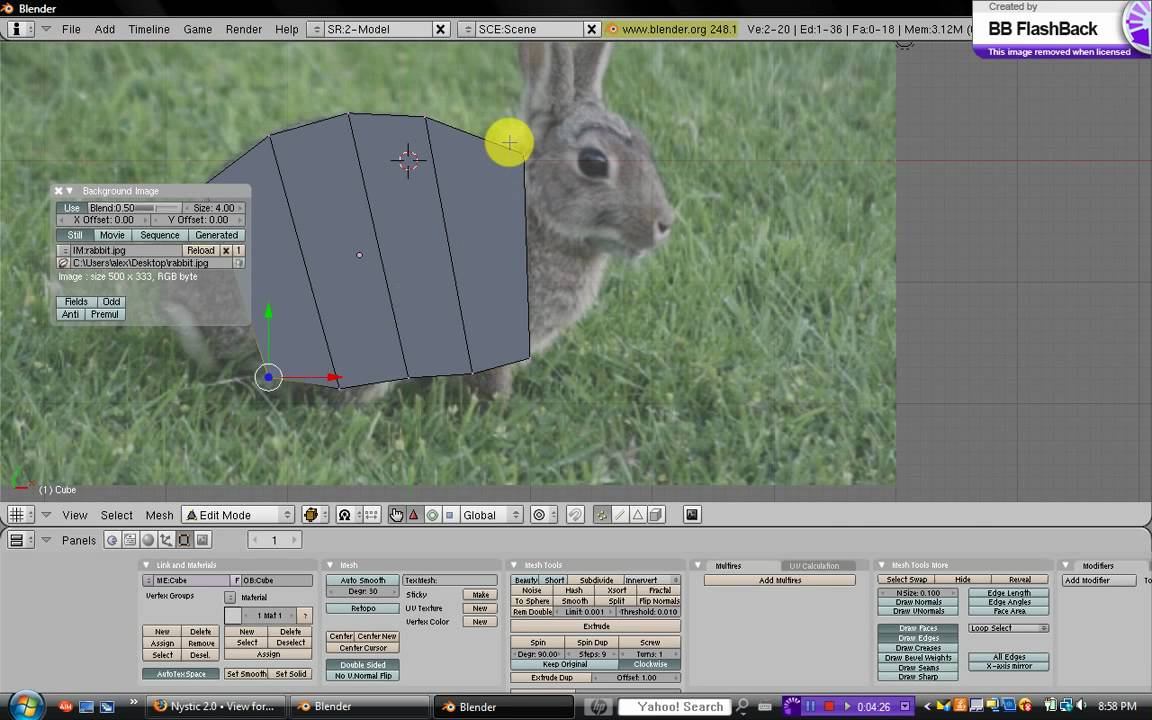Click the render this window icon
This screenshot has width=1152, height=720.
point(692,515)
